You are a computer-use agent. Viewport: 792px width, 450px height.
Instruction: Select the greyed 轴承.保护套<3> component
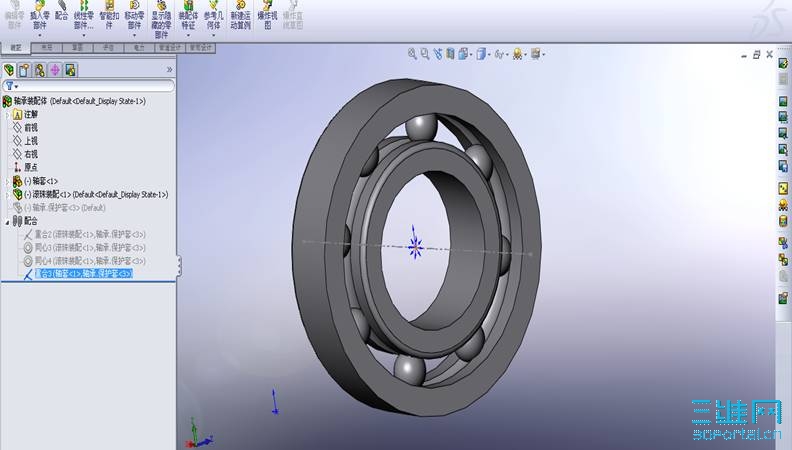[x=60, y=208]
